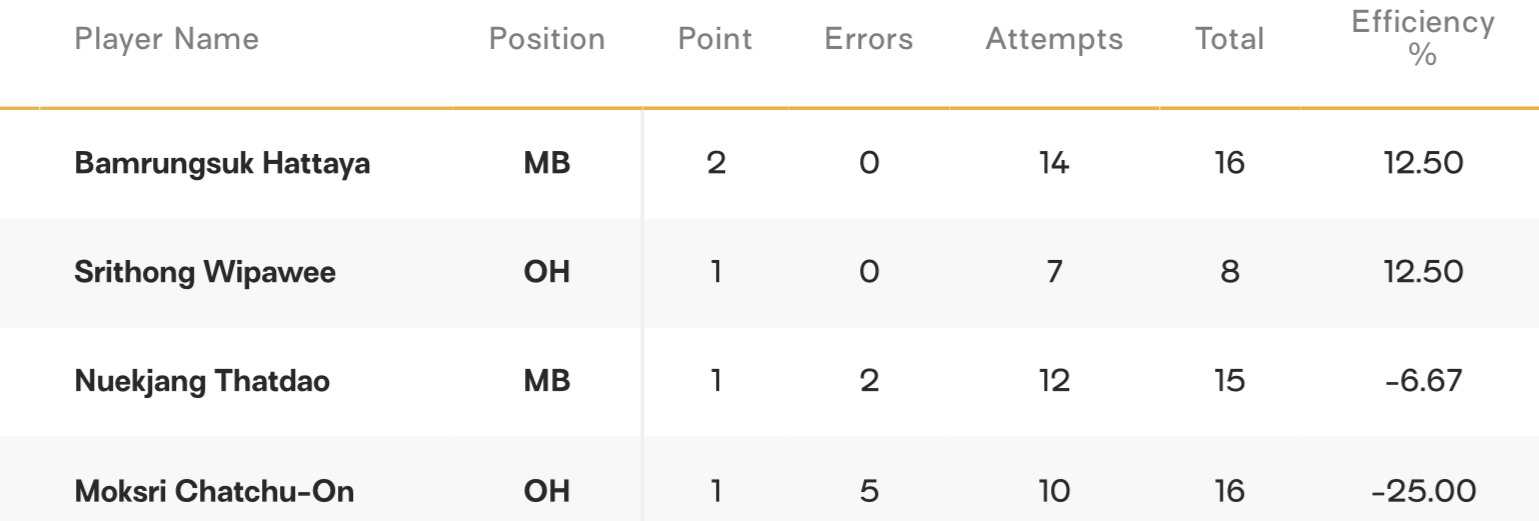Viewport: 1539px width, 521px height.
Task: Select MB position of Bamrungsuk Hattaya
Action: point(547,164)
